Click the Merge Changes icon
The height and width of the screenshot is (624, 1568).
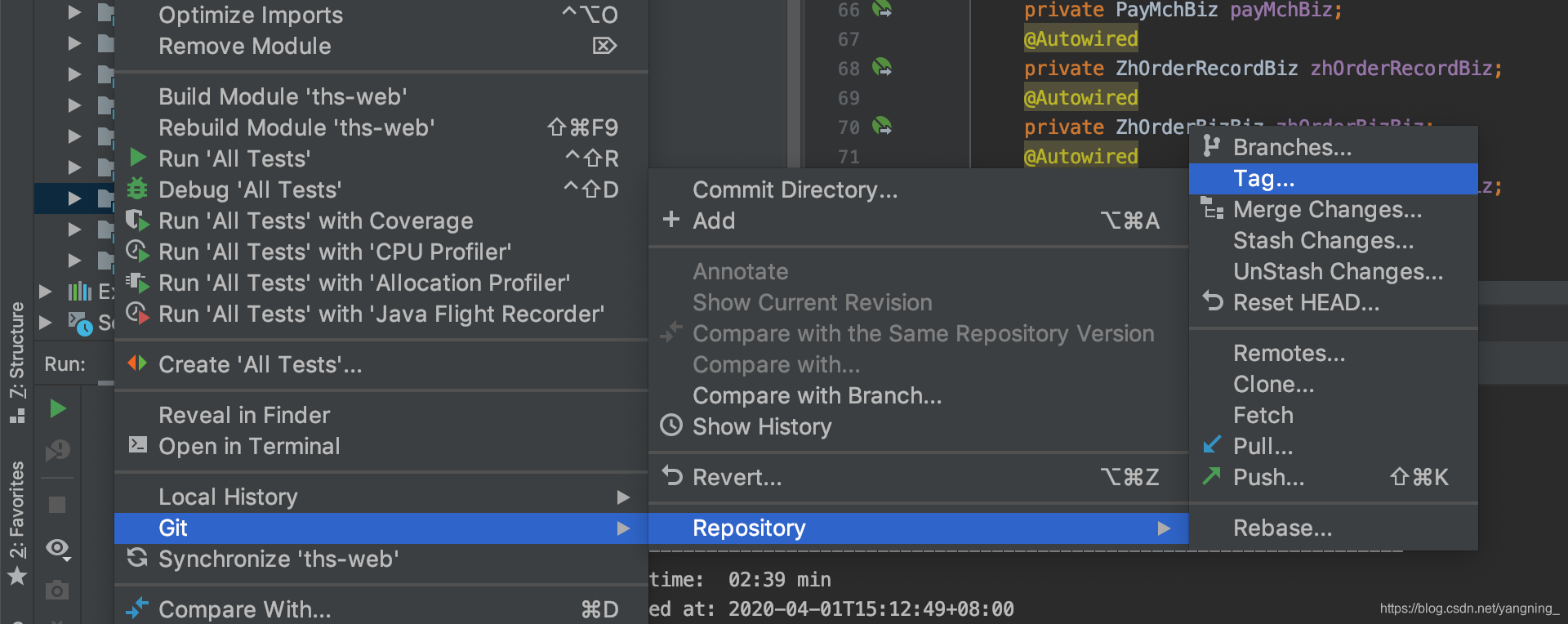tap(1212, 209)
